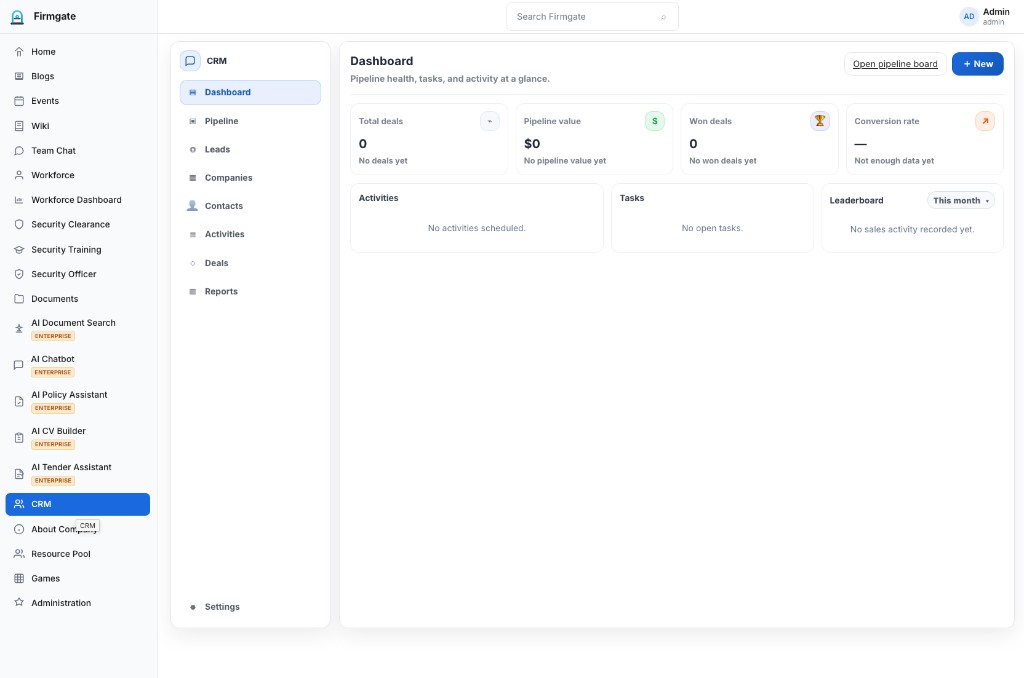This screenshot has width=1024, height=678.
Task: Click the Security Officer shield-check icon
Action: 19,274
